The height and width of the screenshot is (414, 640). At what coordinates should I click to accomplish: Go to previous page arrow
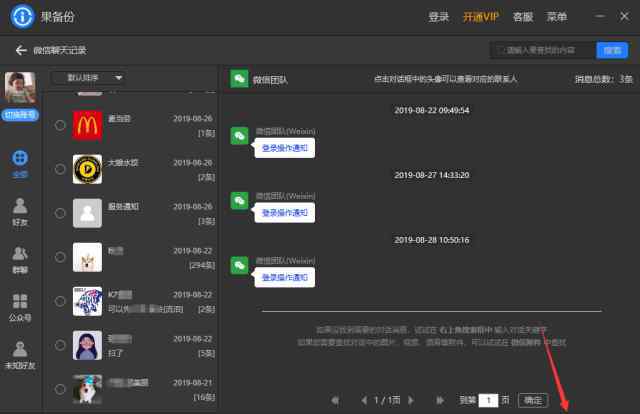click(364, 400)
